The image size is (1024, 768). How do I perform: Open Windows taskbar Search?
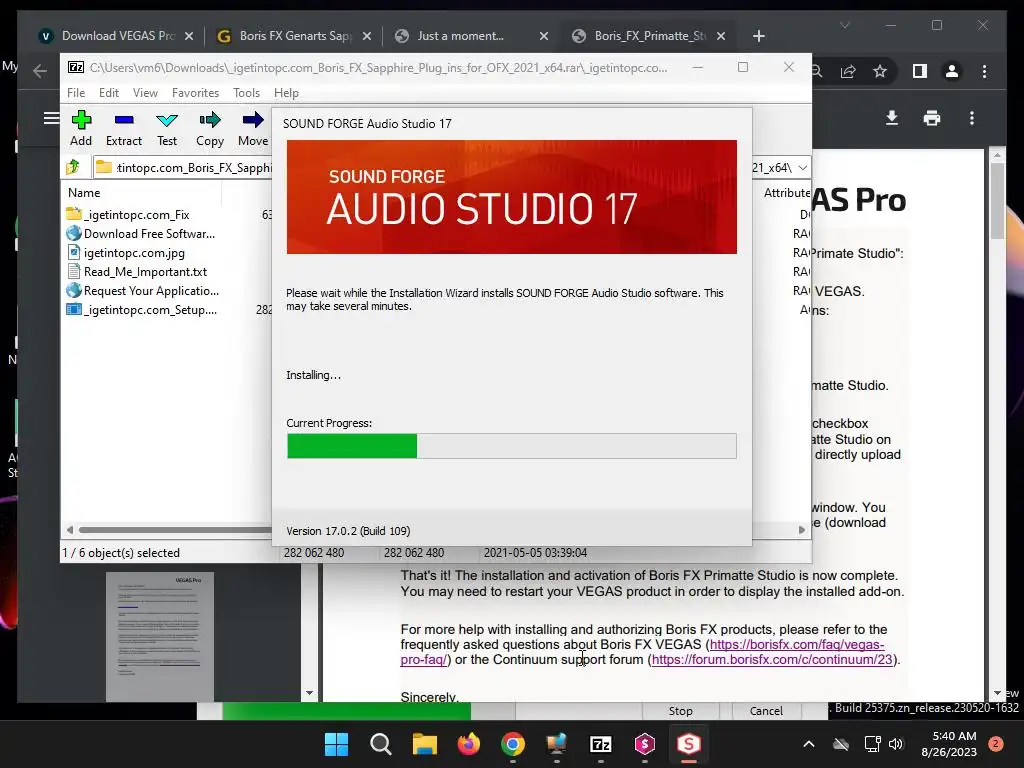381,744
